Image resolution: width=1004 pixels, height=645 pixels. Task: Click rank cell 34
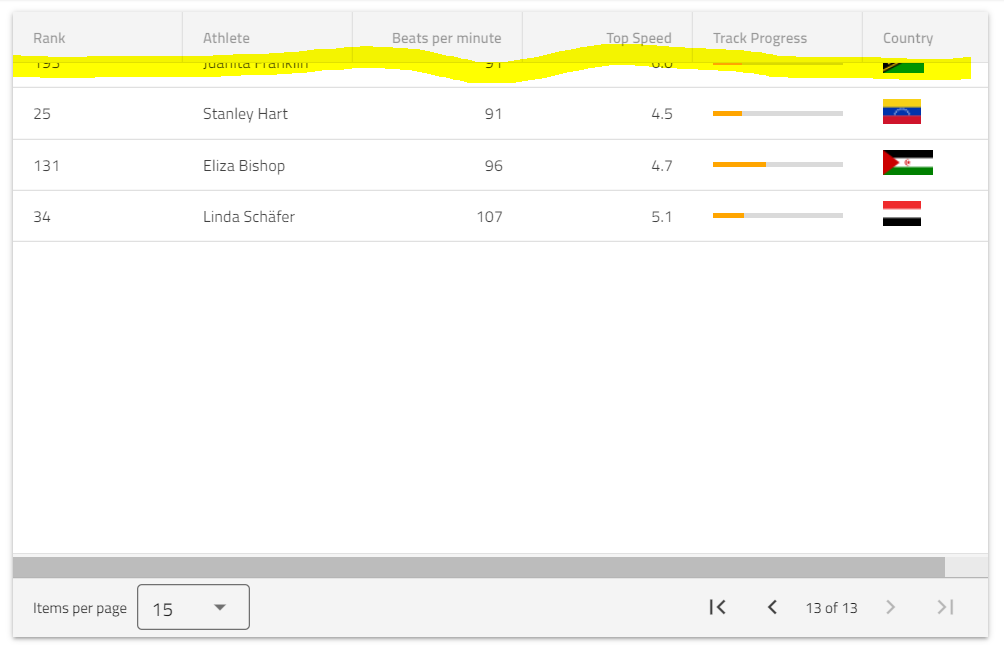tap(42, 216)
